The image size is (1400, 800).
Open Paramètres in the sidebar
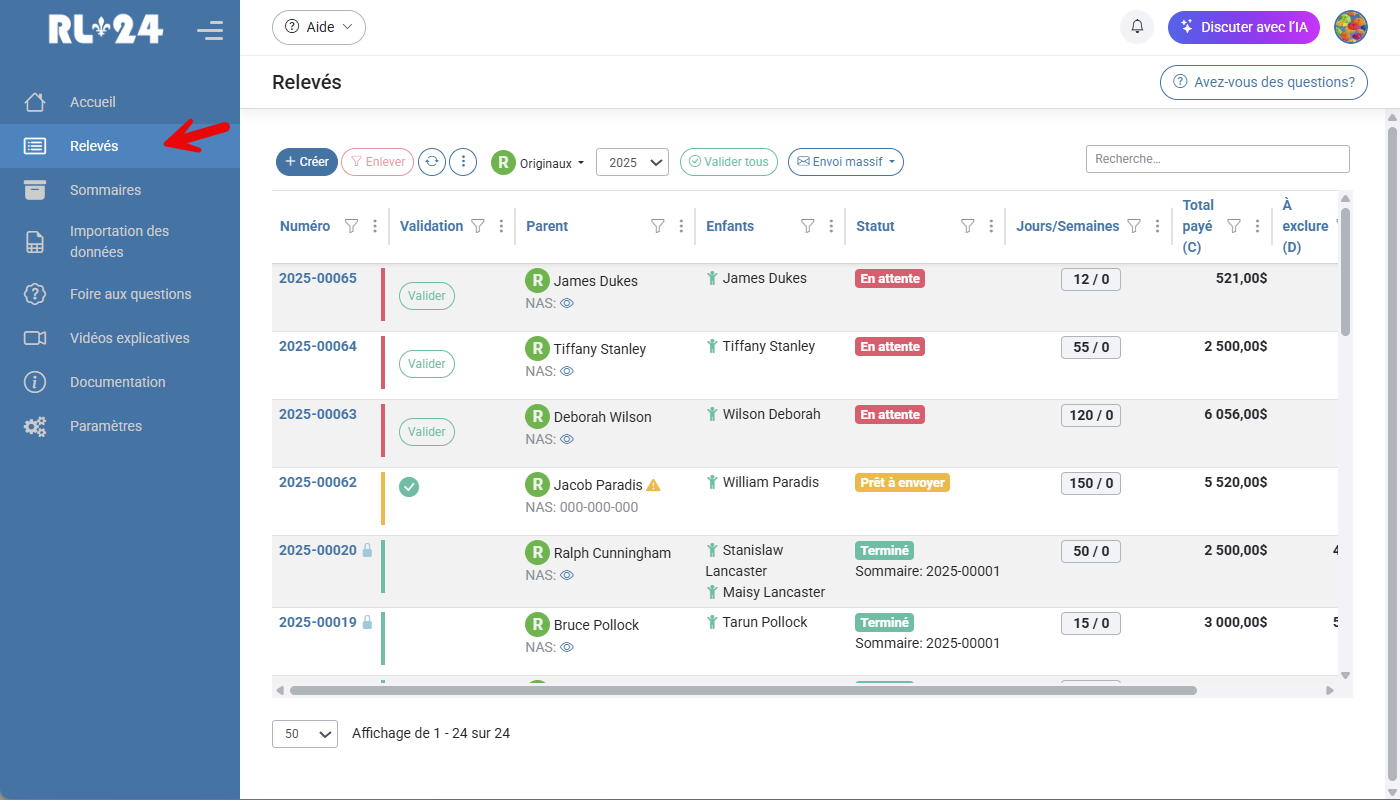click(105, 426)
